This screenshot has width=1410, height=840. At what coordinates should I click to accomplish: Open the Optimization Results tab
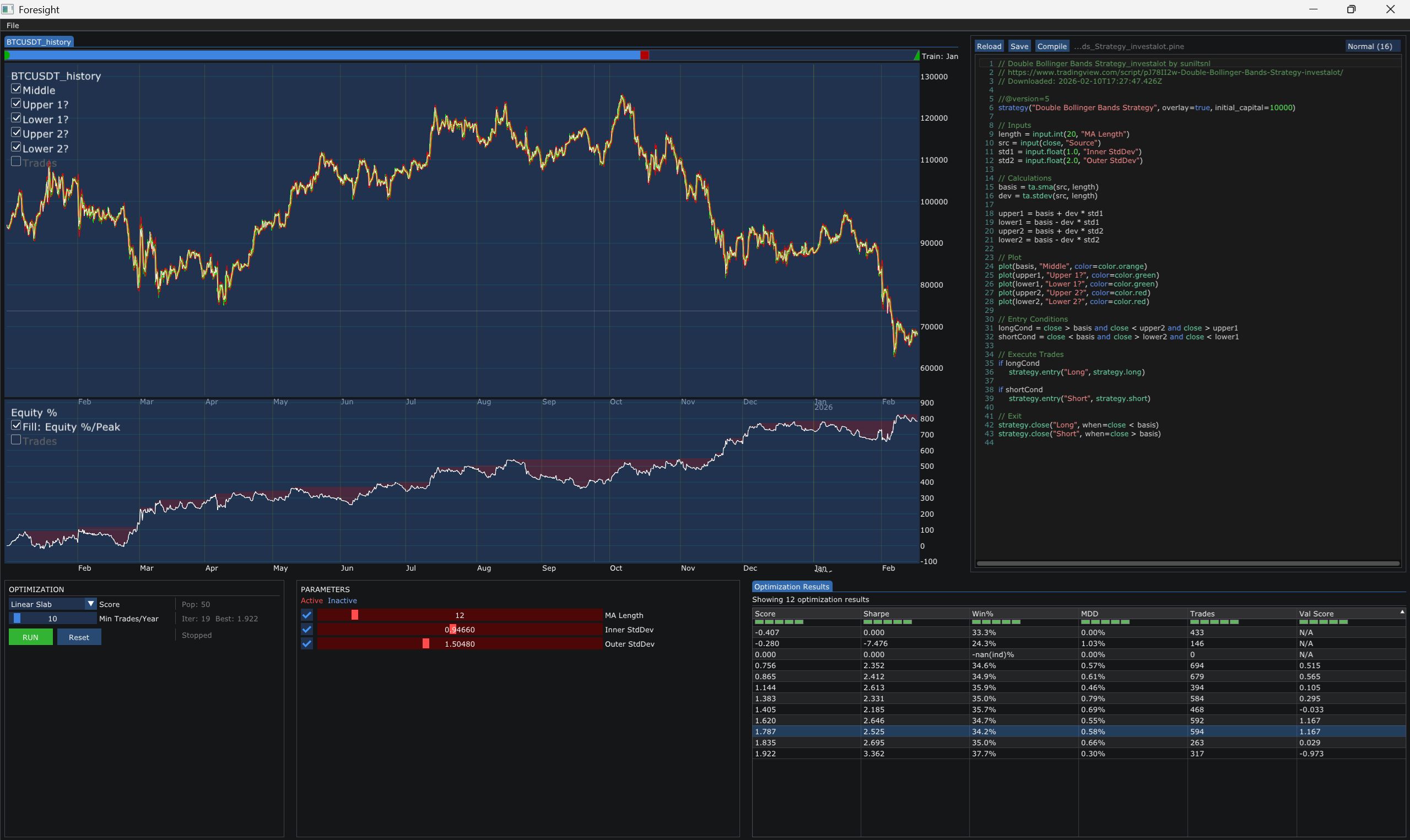[x=791, y=587]
